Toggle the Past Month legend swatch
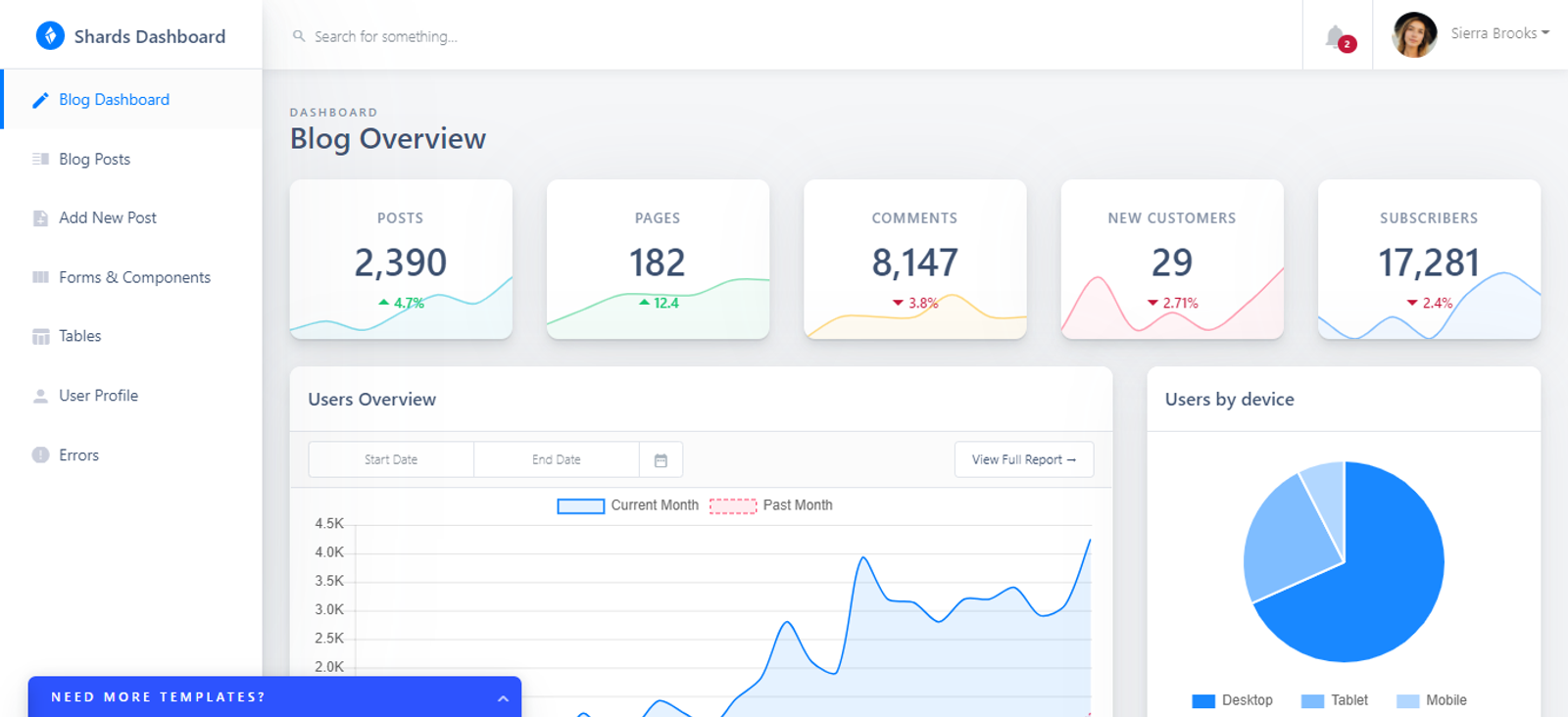 (x=733, y=506)
